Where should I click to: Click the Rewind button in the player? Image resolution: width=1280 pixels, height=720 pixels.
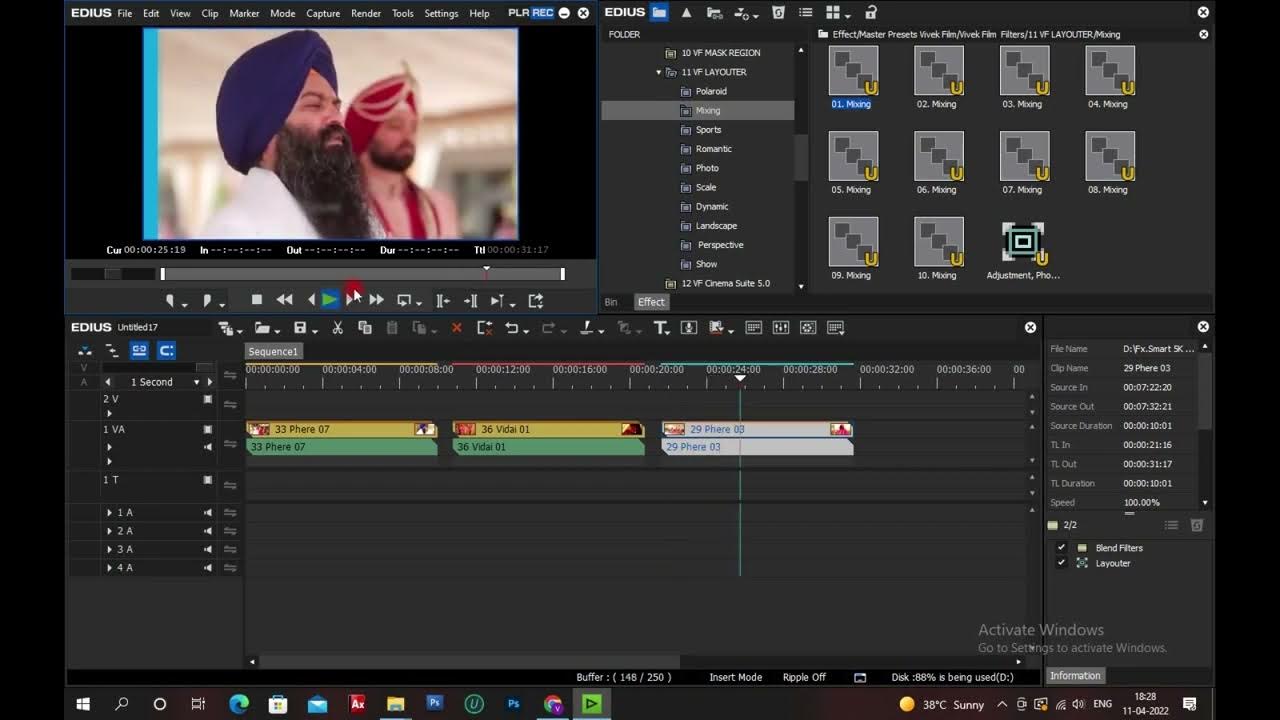pos(284,300)
